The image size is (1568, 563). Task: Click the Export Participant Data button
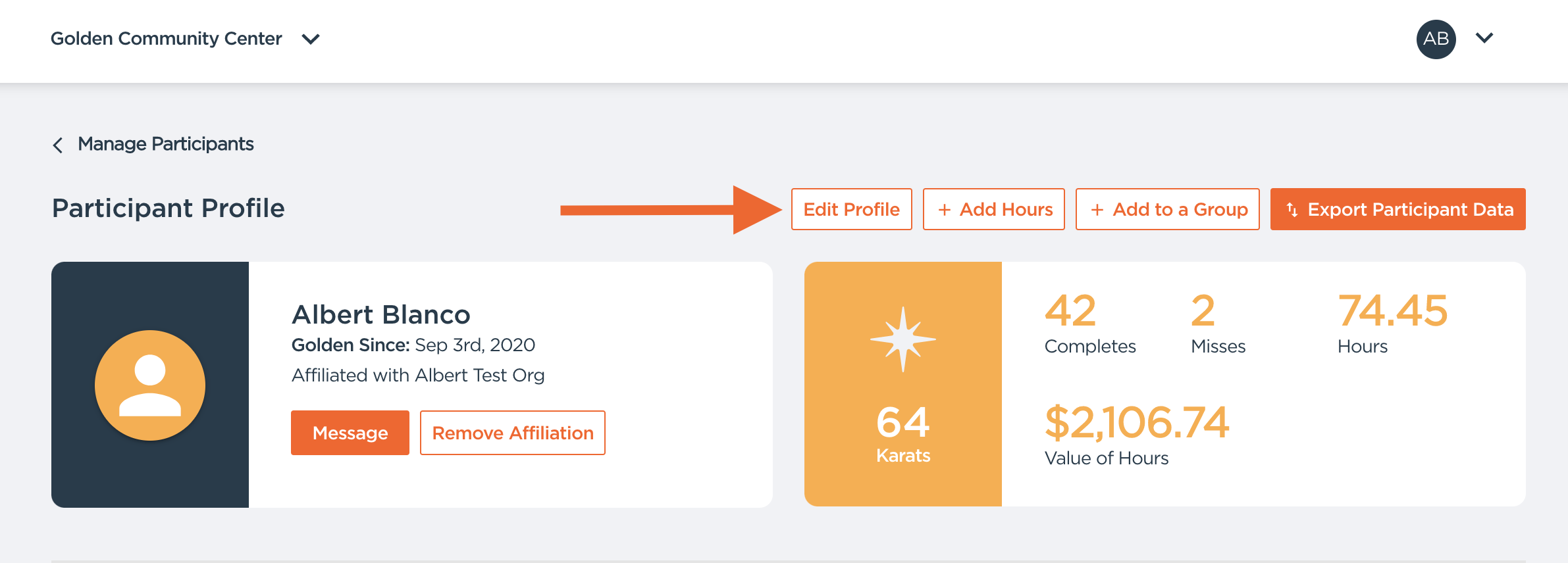tap(1397, 209)
